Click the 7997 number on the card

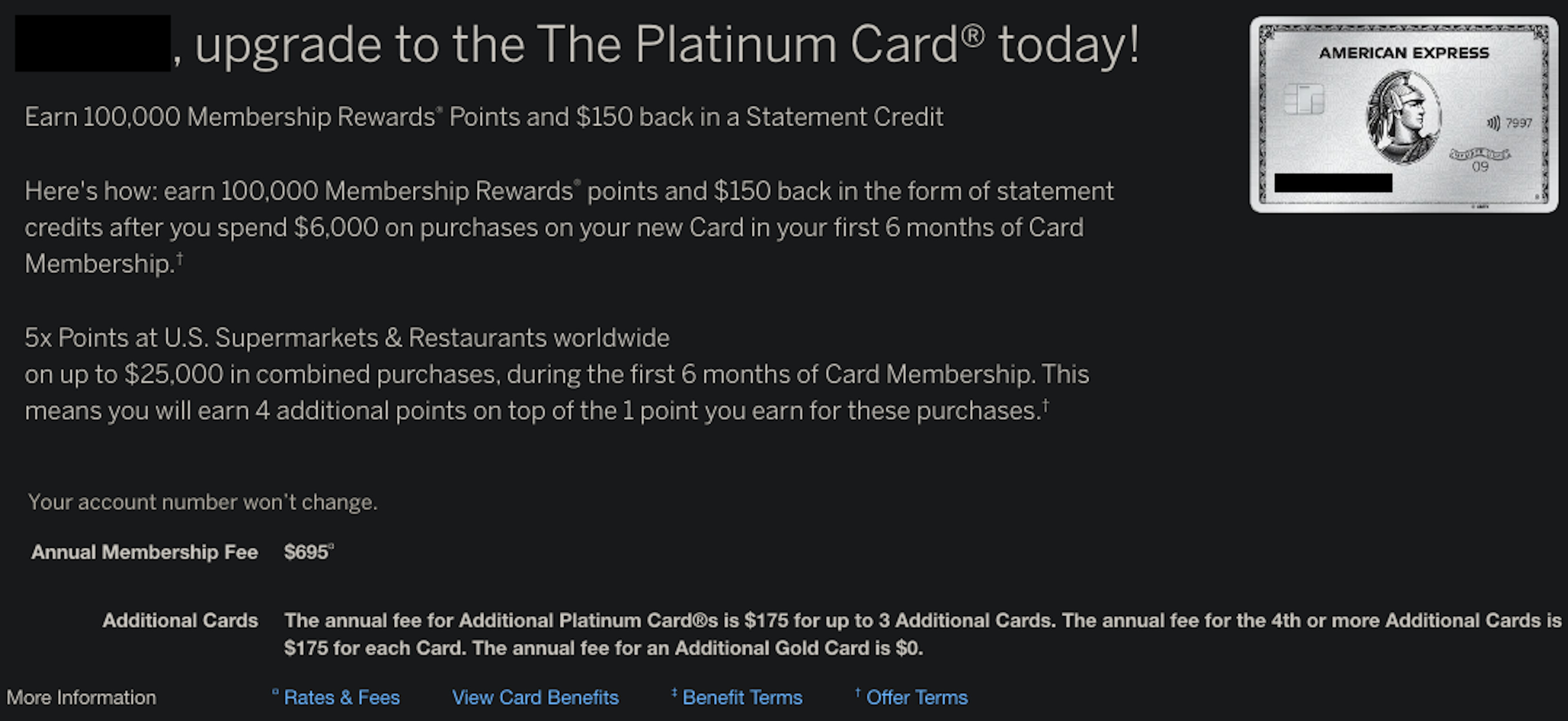[x=1518, y=123]
